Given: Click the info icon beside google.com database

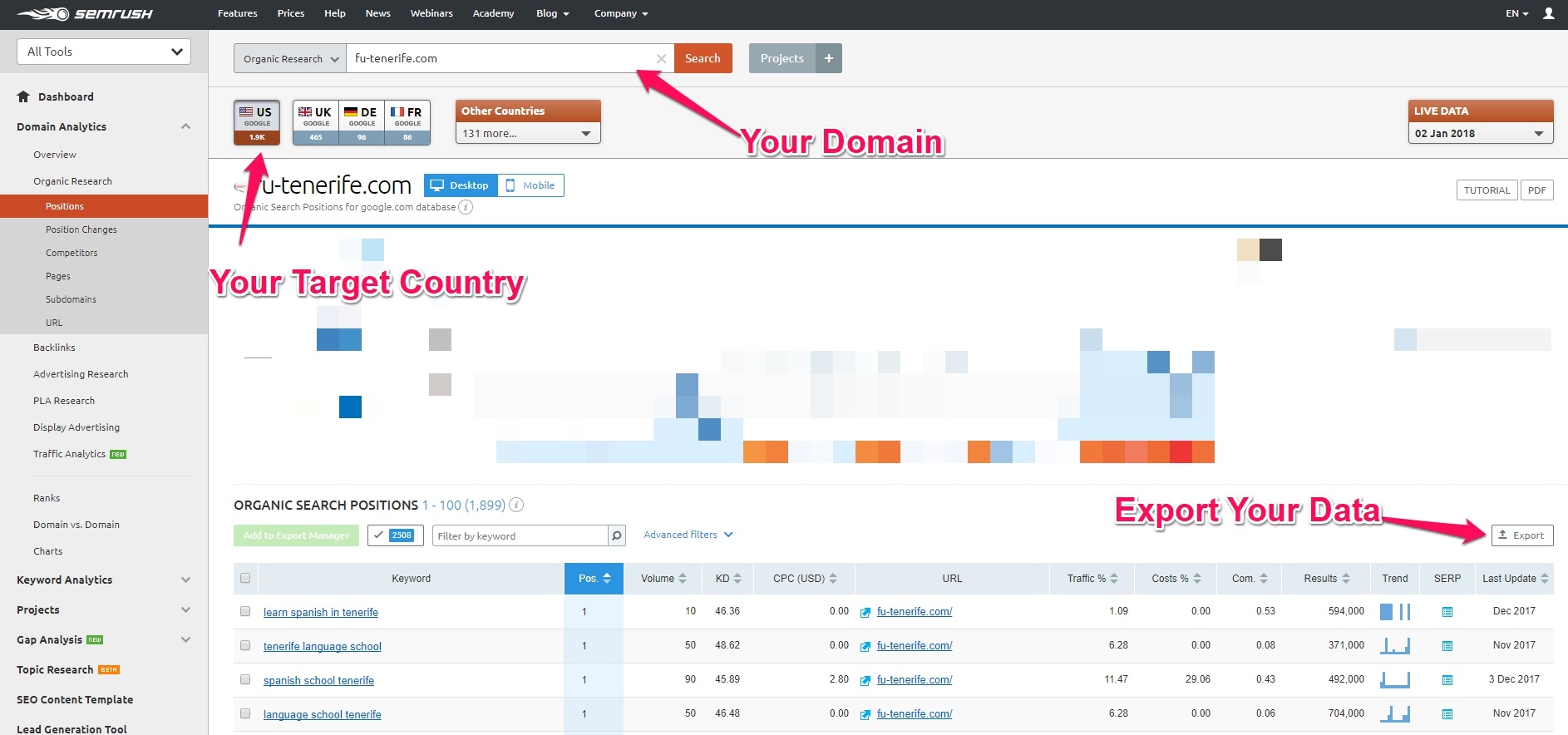Looking at the screenshot, I should pos(466,207).
